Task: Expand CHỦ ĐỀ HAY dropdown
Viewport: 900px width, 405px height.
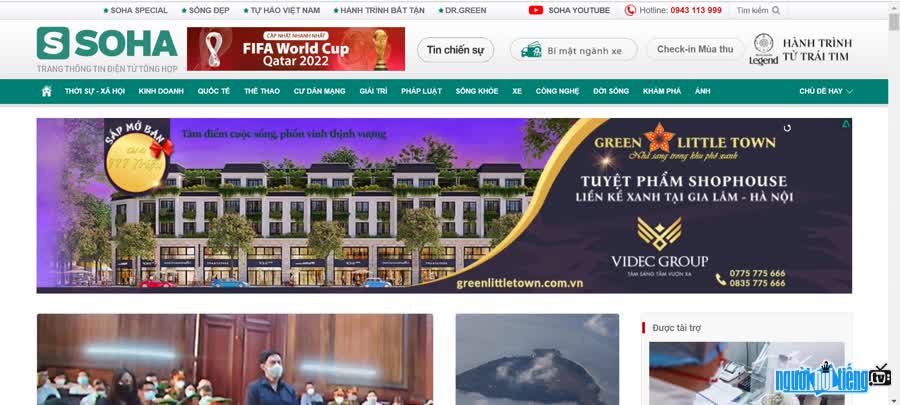Action: 826,91
